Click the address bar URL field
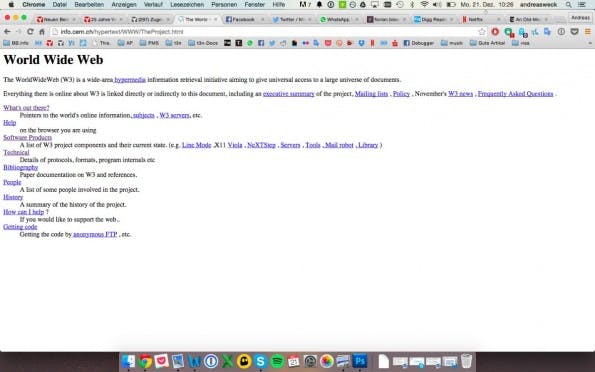The height and width of the screenshot is (372, 595). (266, 32)
